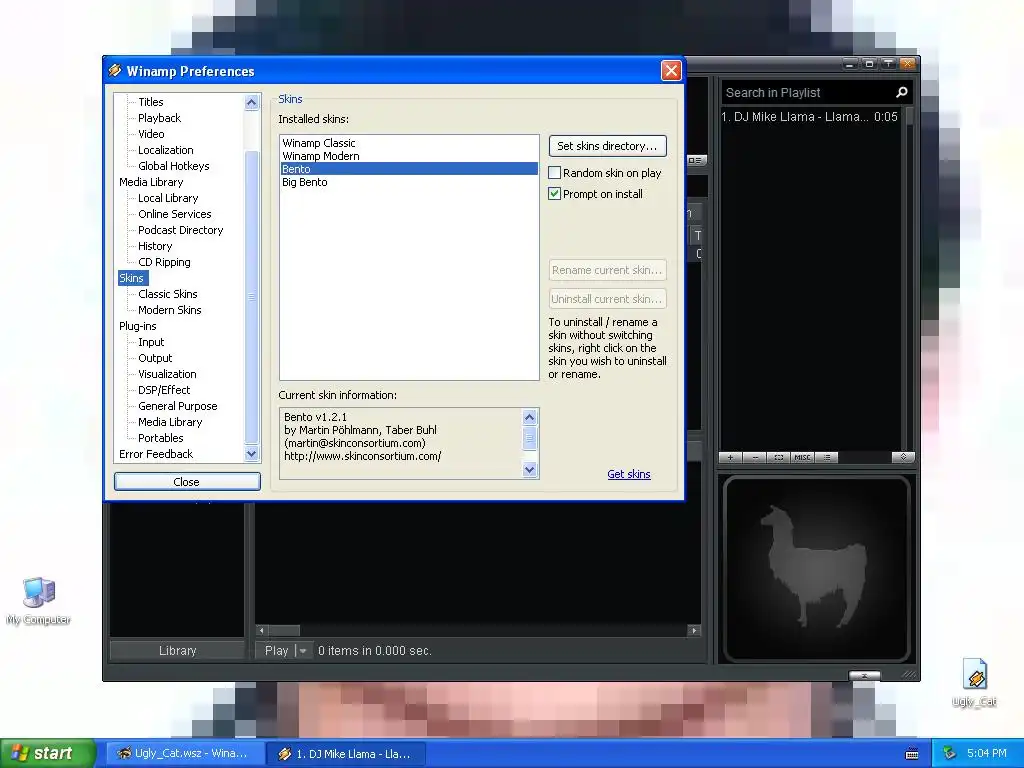Click the playlist manage list button

(827, 457)
